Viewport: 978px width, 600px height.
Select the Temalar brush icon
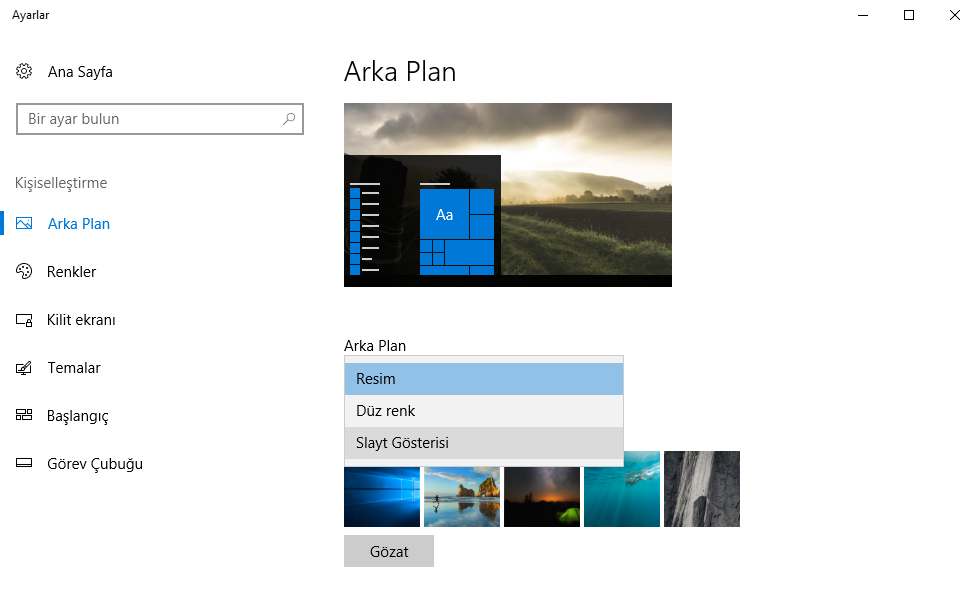tap(24, 368)
